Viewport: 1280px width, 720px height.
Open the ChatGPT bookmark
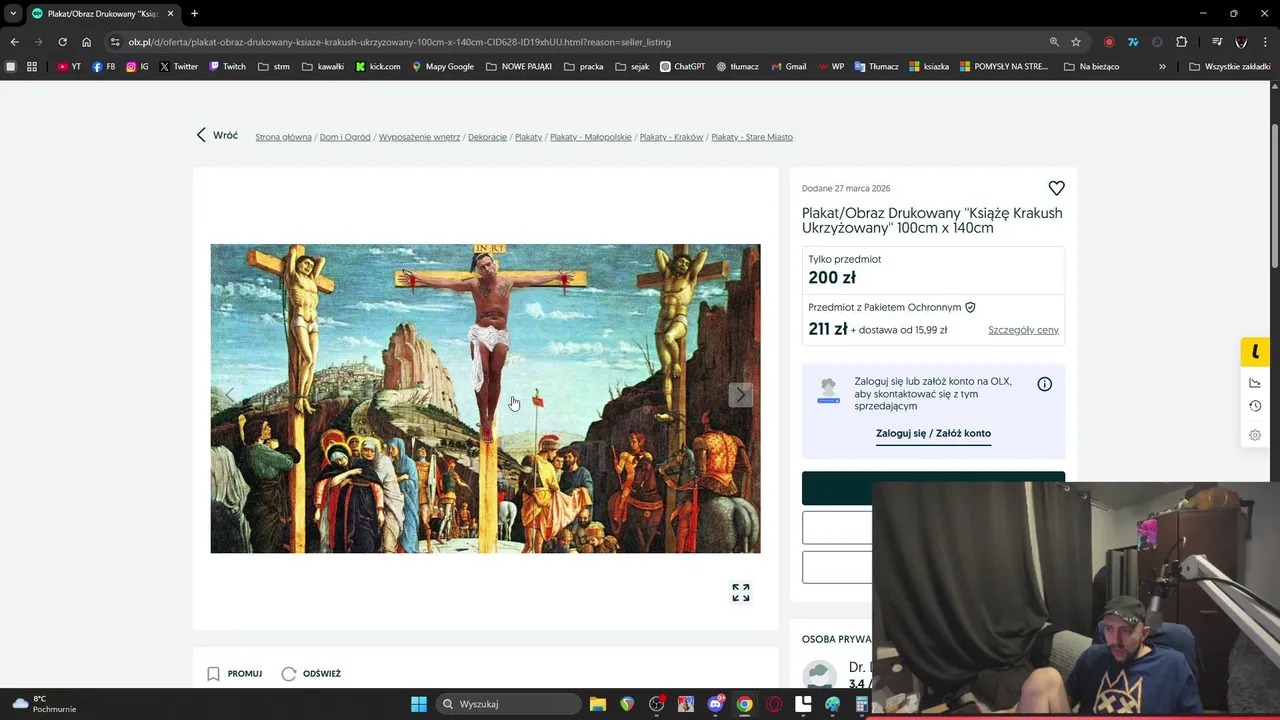pyautogui.click(x=683, y=67)
